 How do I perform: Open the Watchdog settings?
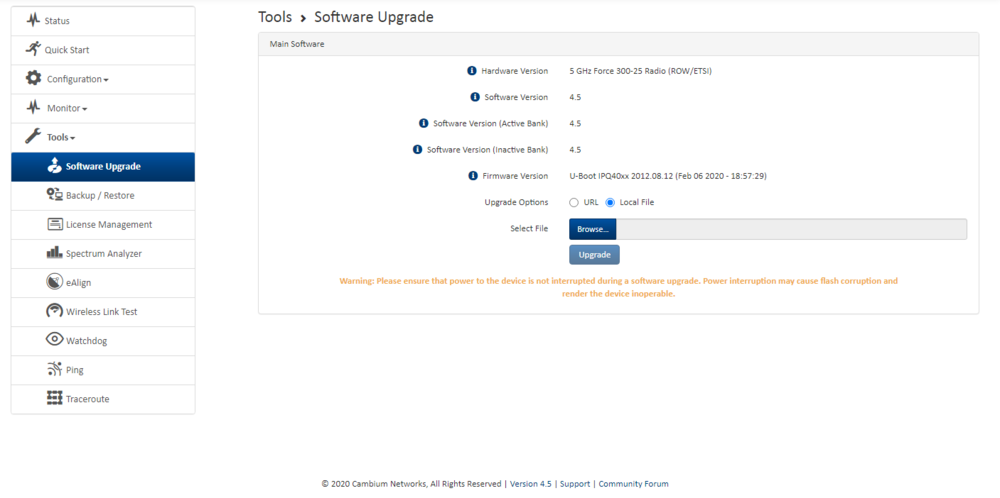pyautogui.click(x=103, y=341)
